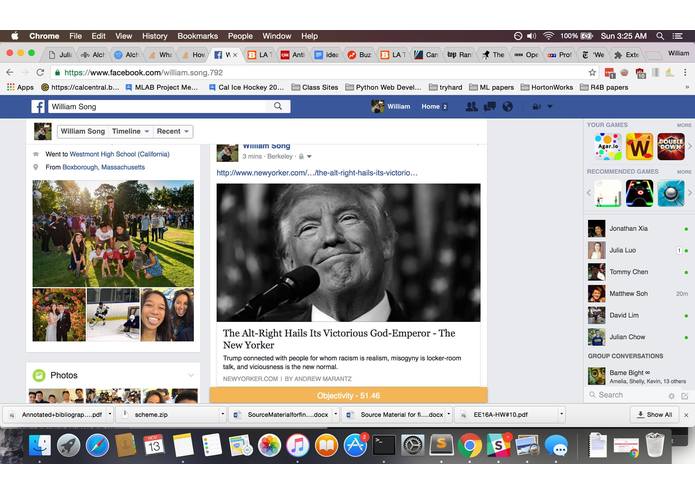Open Safari in the Dock
Image resolution: width=695 pixels, height=494 pixels.
coord(98,445)
